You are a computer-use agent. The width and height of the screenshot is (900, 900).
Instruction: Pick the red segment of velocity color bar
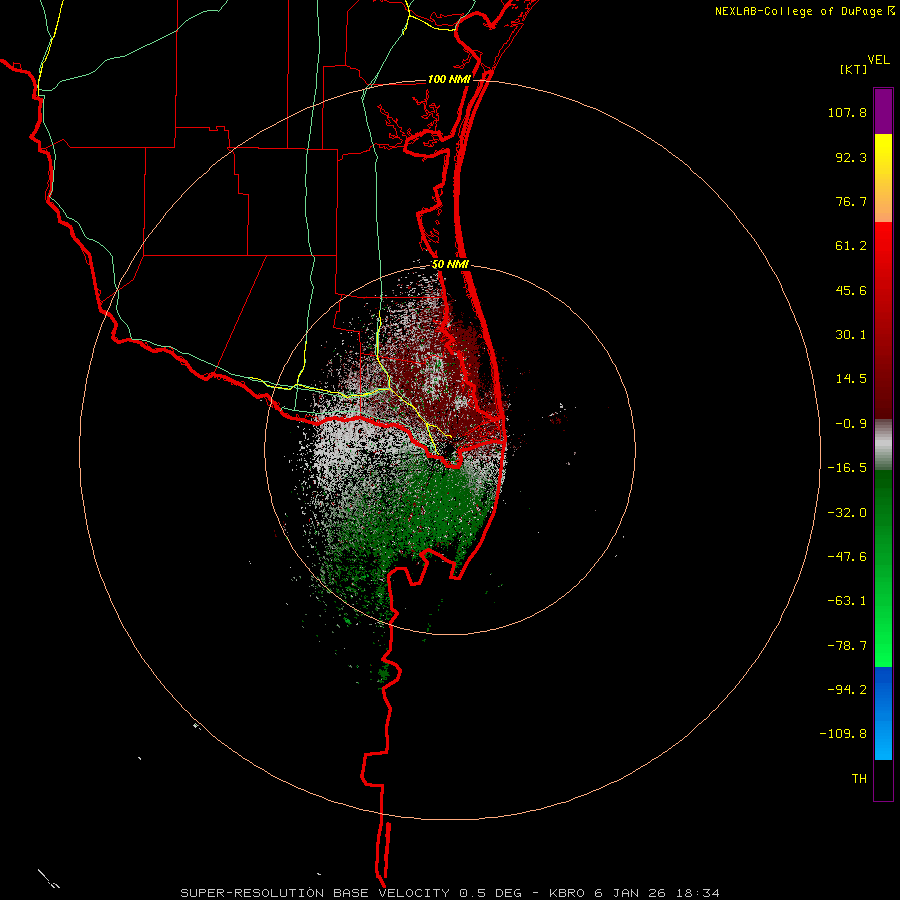883,320
